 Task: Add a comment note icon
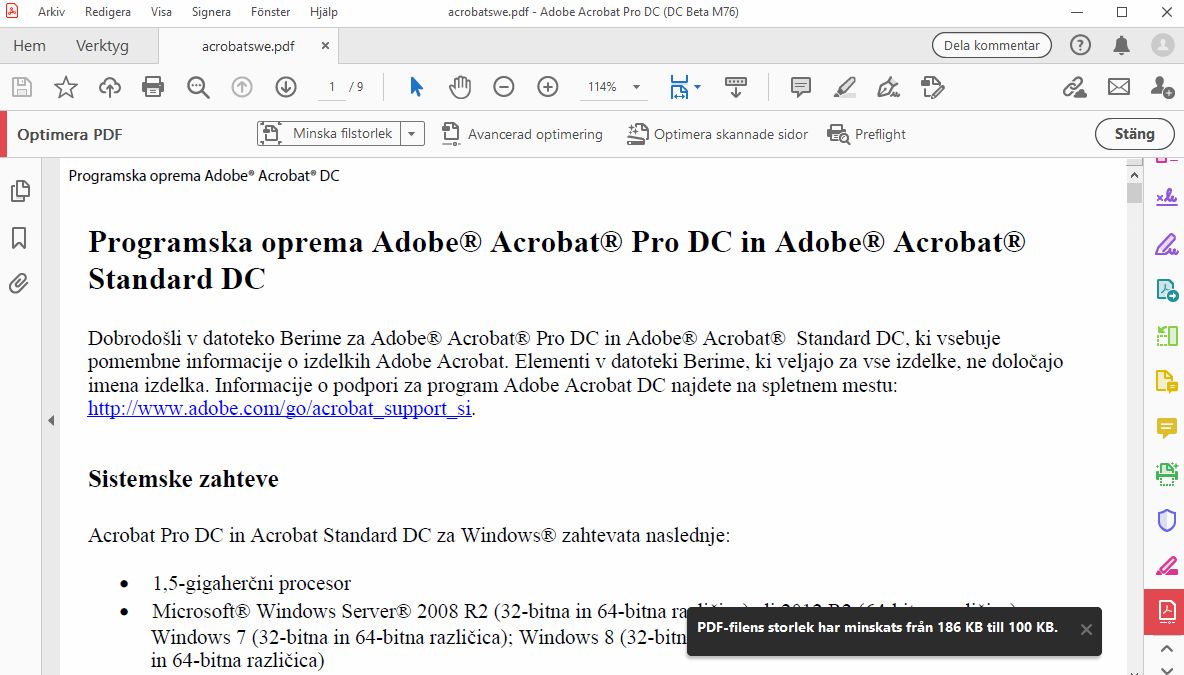point(800,88)
